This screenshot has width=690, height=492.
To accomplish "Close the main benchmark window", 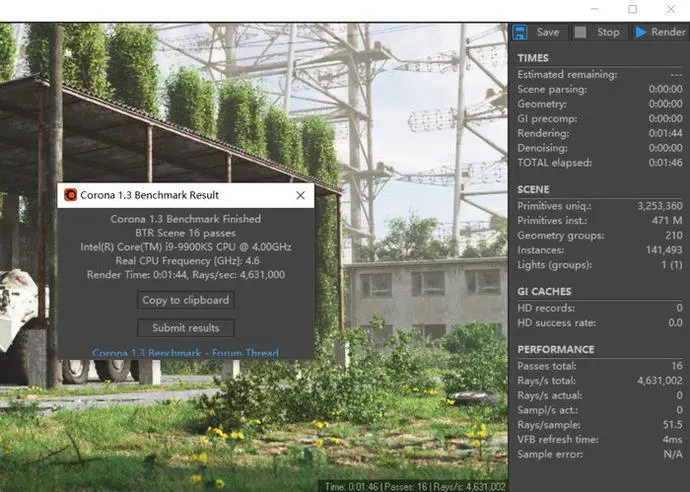I will pos(671,9).
